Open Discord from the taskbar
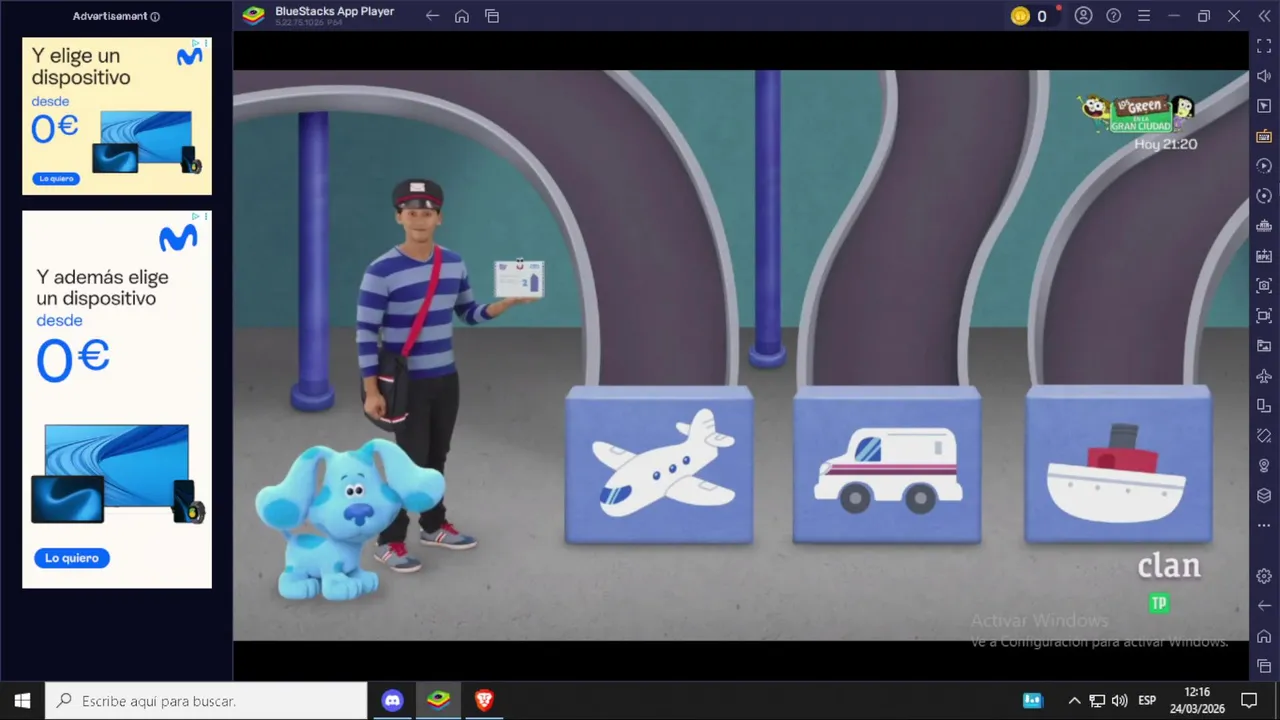Image resolution: width=1280 pixels, height=720 pixels. 392,701
